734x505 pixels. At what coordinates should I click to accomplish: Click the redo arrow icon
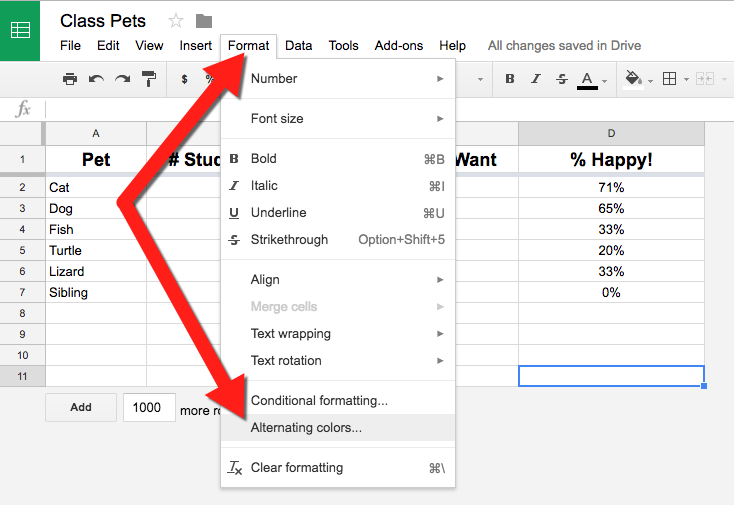[x=122, y=79]
